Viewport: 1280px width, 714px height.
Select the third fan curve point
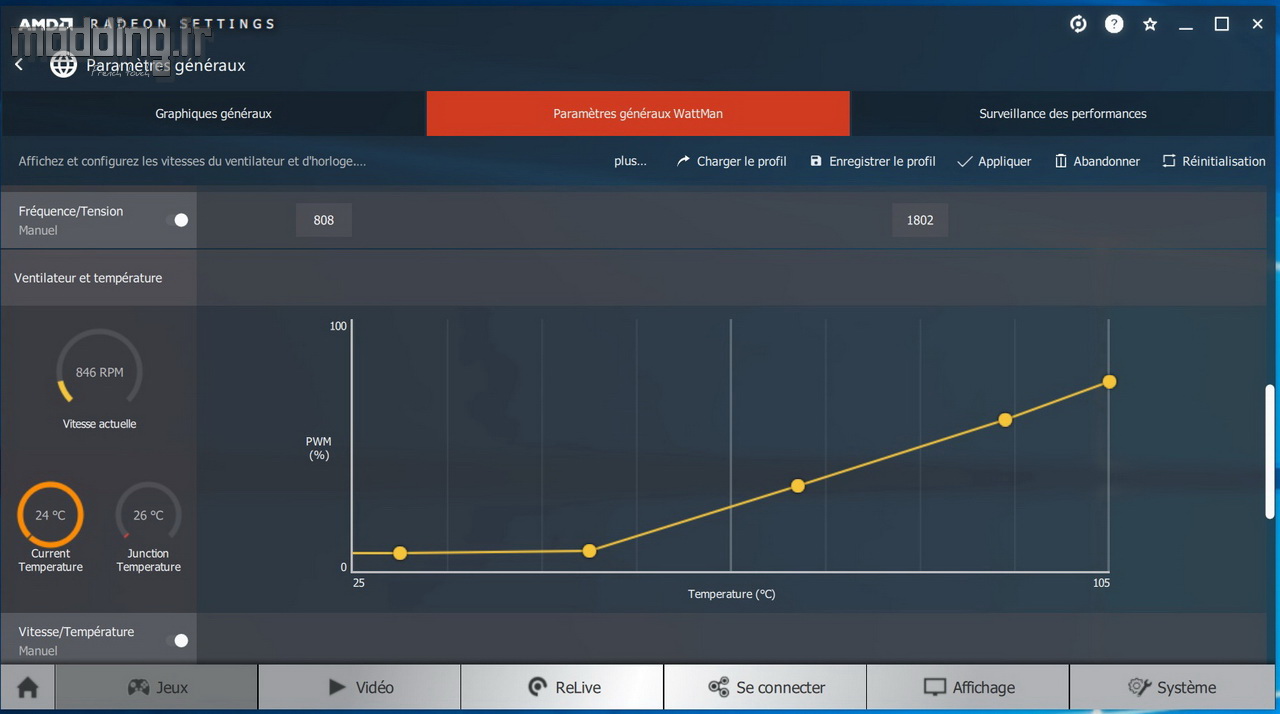[x=798, y=486]
